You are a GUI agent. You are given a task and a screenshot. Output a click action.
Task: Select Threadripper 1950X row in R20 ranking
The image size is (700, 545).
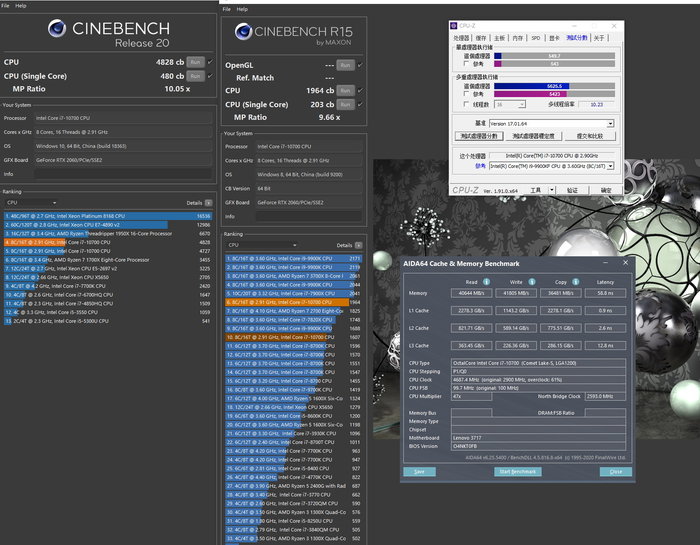107,233
